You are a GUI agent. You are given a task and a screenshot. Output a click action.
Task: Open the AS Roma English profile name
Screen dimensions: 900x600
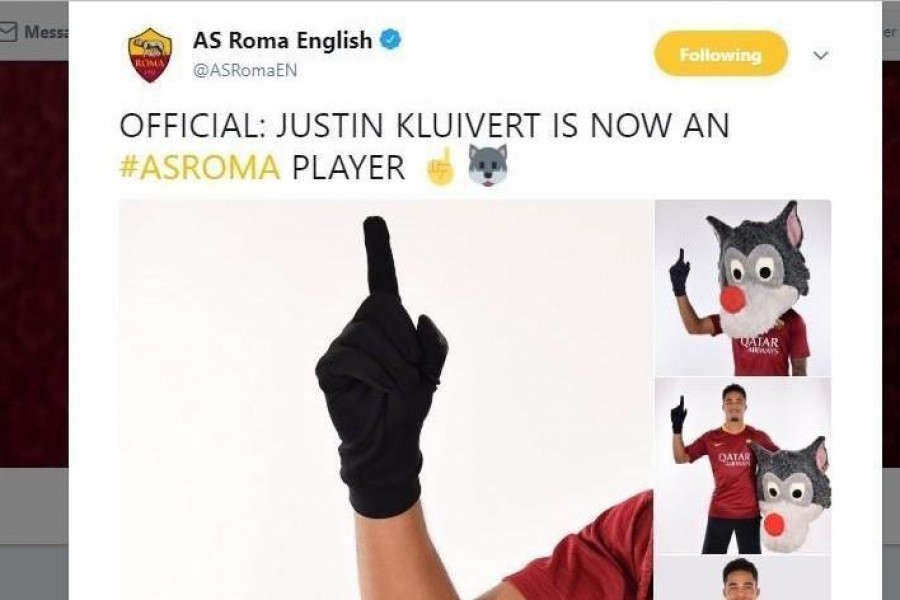point(282,40)
